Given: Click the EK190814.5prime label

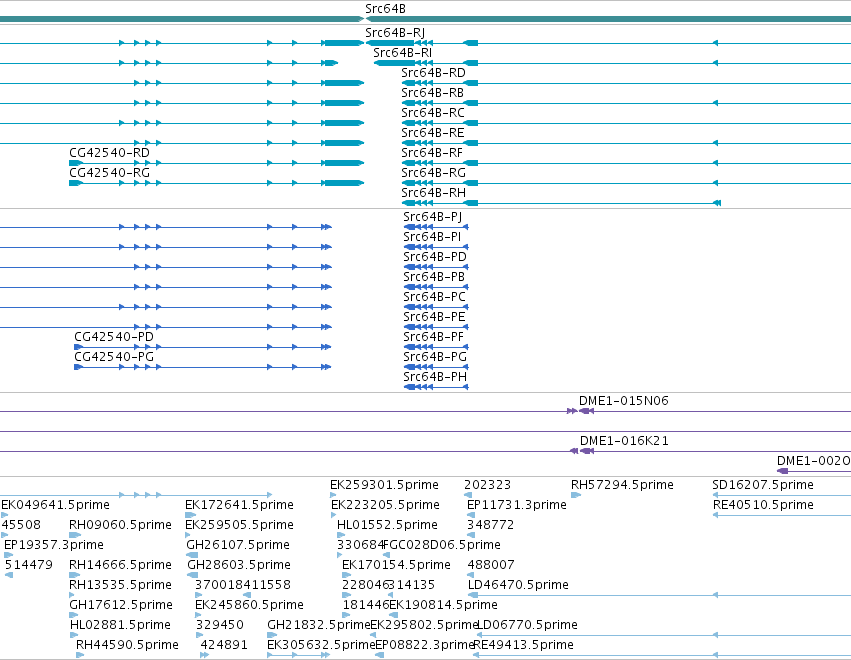Looking at the screenshot, I should tap(443, 605).
